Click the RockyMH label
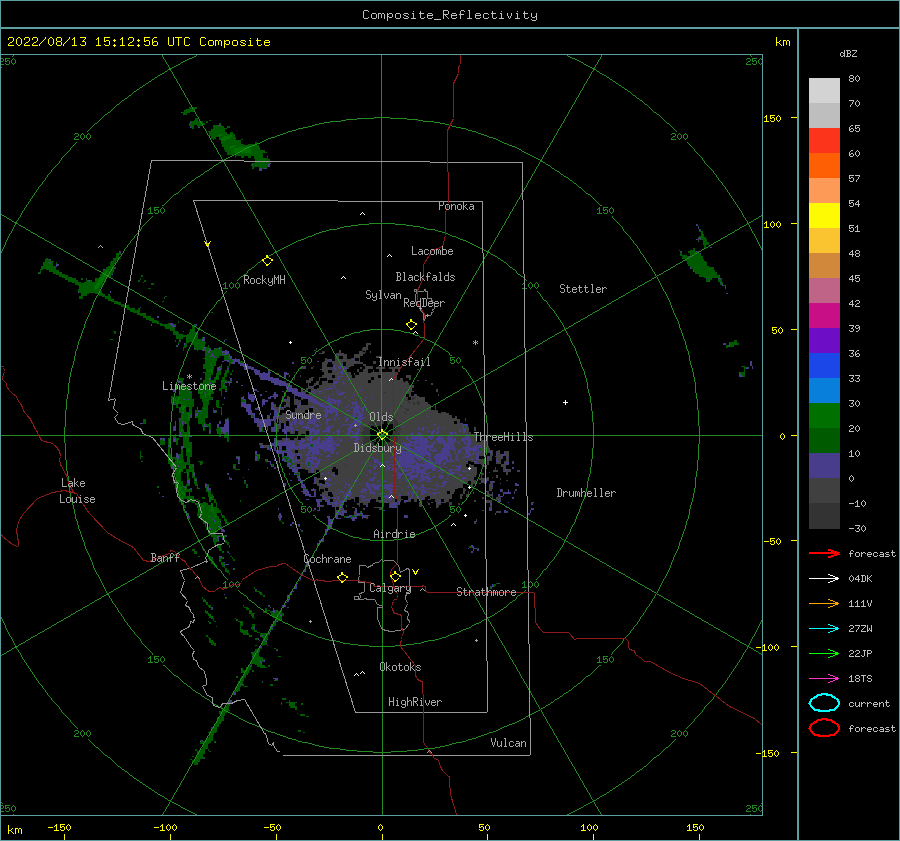The image size is (900, 841). click(264, 280)
